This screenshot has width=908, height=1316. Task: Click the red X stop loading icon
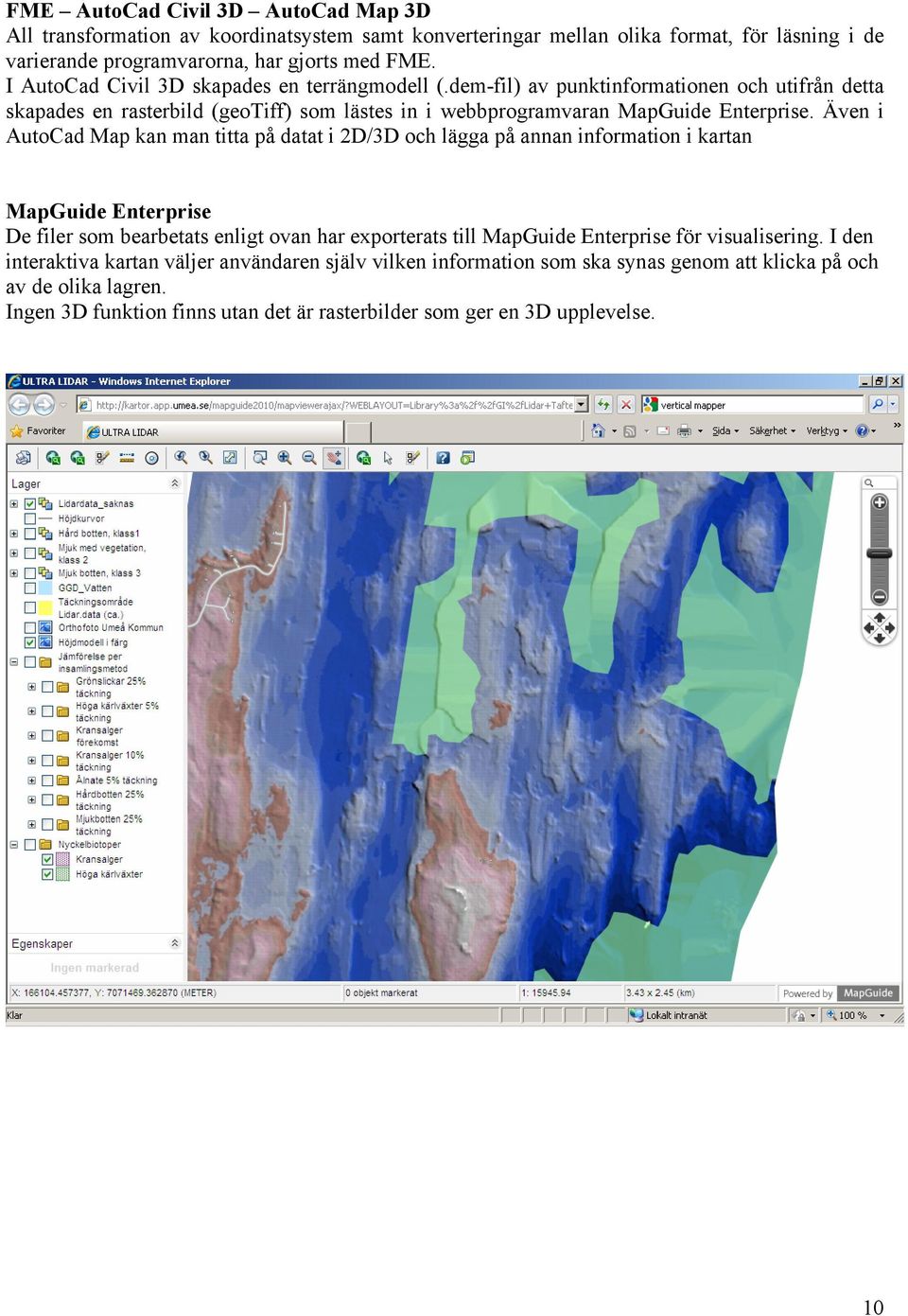(x=626, y=405)
